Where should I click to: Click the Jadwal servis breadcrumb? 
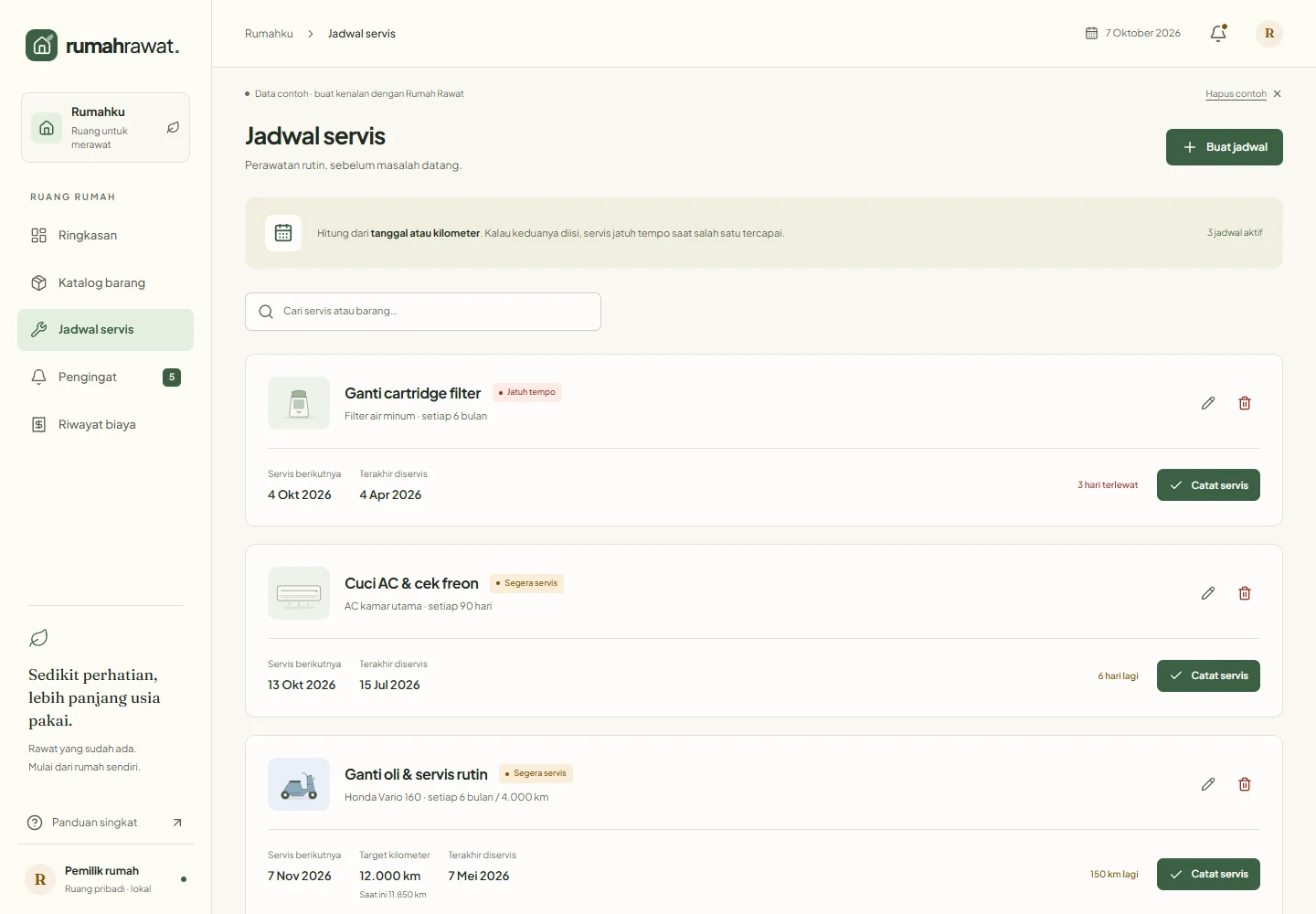362,34
